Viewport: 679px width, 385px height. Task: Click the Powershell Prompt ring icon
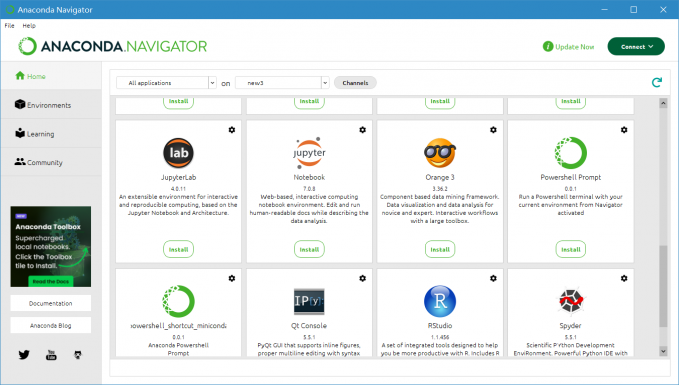[570, 153]
